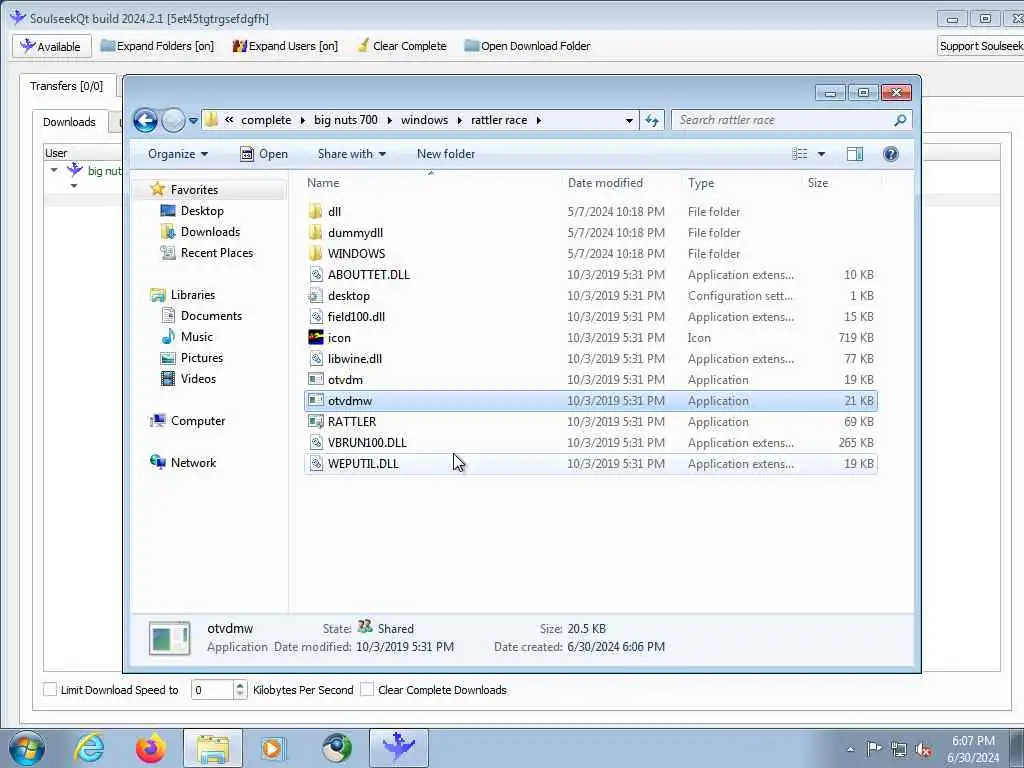The width and height of the screenshot is (1024, 768).
Task: Collapse the big nut user tree node
Action: [54, 170]
